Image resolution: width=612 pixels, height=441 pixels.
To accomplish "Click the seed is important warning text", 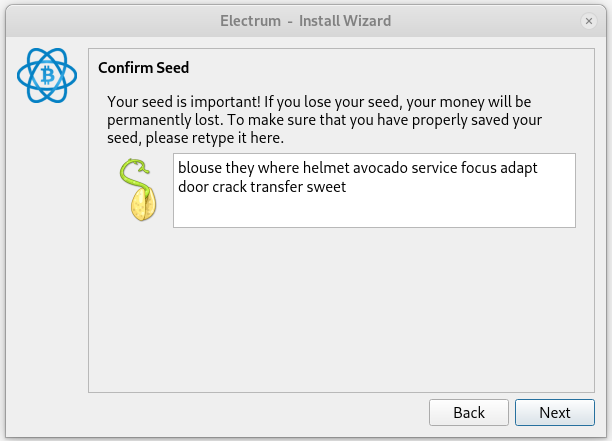I will [324, 120].
